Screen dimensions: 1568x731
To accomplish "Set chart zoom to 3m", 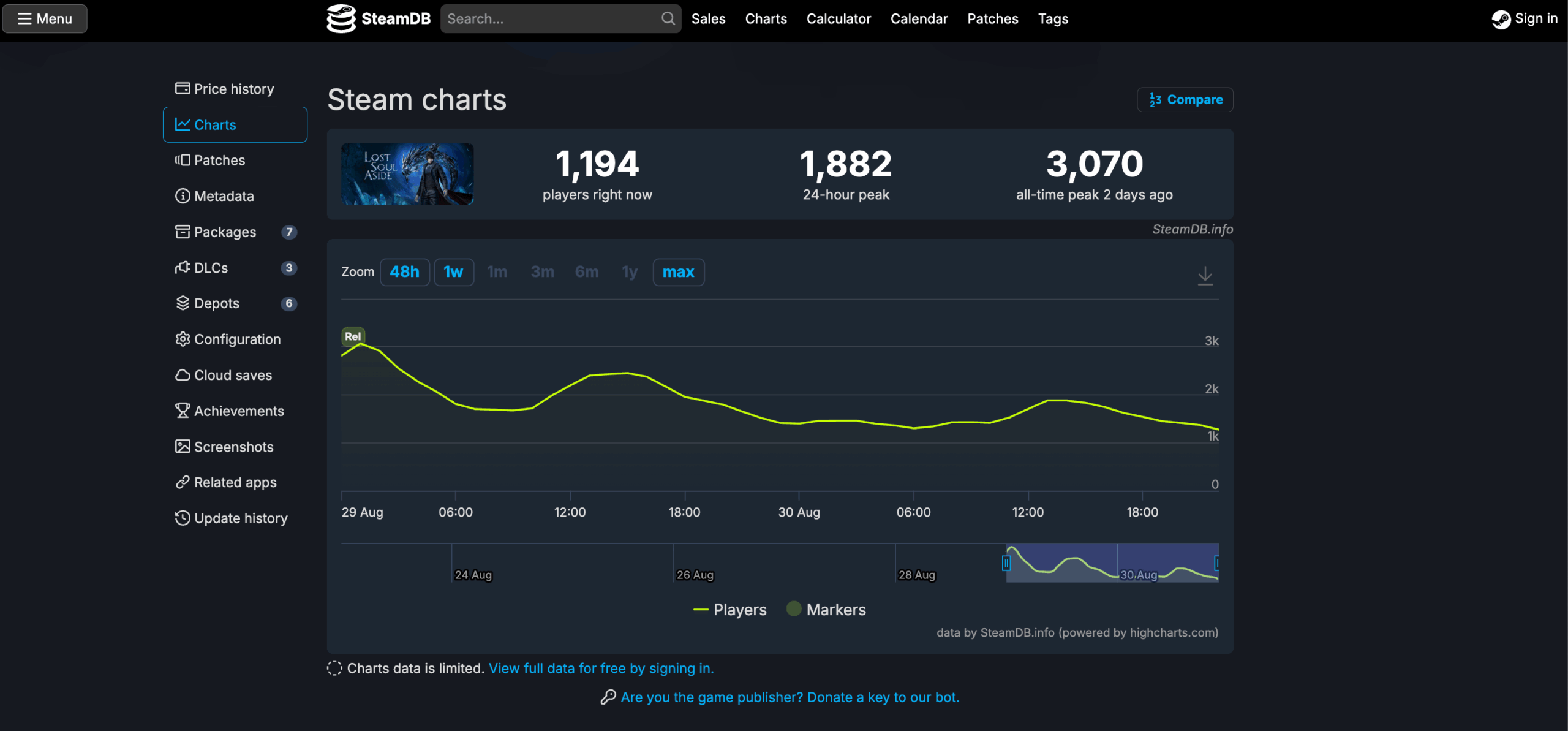I will pos(543,271).
